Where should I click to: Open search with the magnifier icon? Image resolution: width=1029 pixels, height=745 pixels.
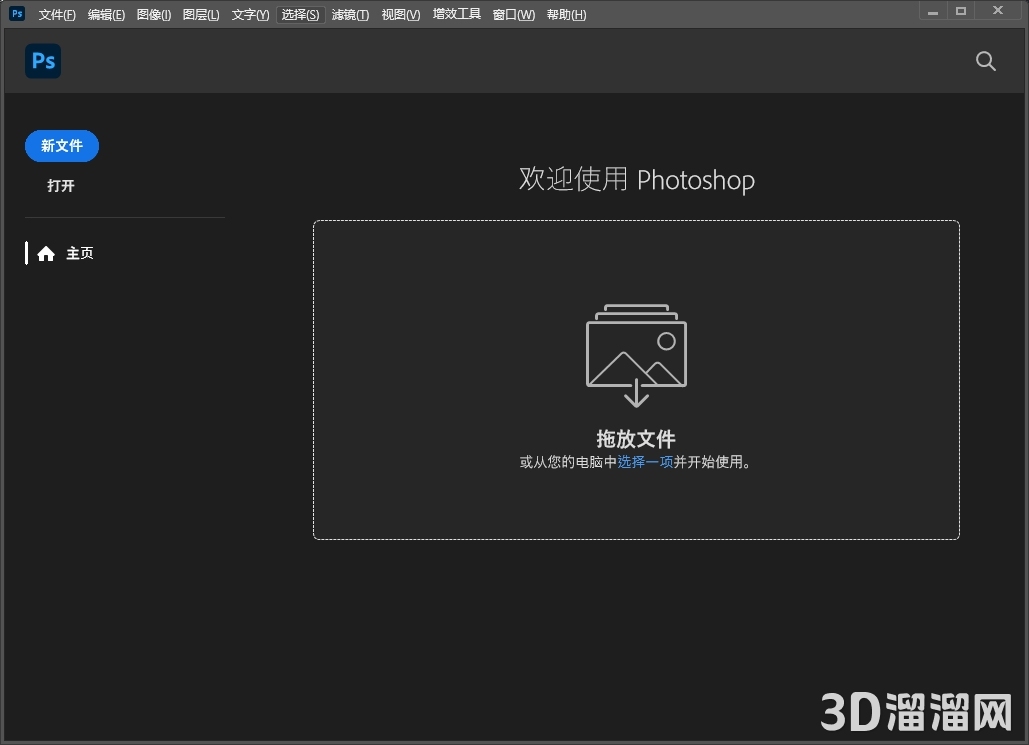985,61
